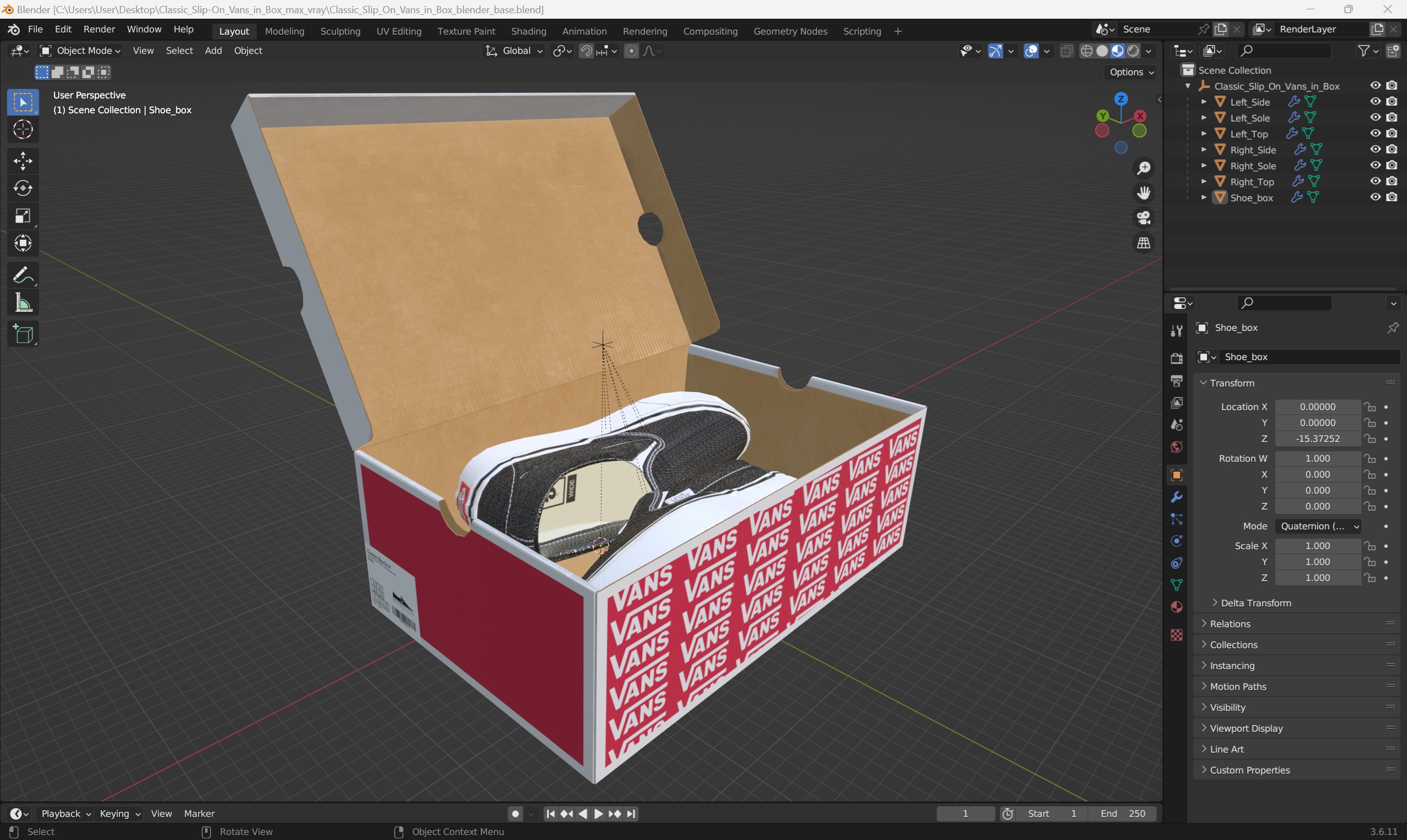Toggle X-Ray view button

pyautogui.click(x=1067, y=51)
